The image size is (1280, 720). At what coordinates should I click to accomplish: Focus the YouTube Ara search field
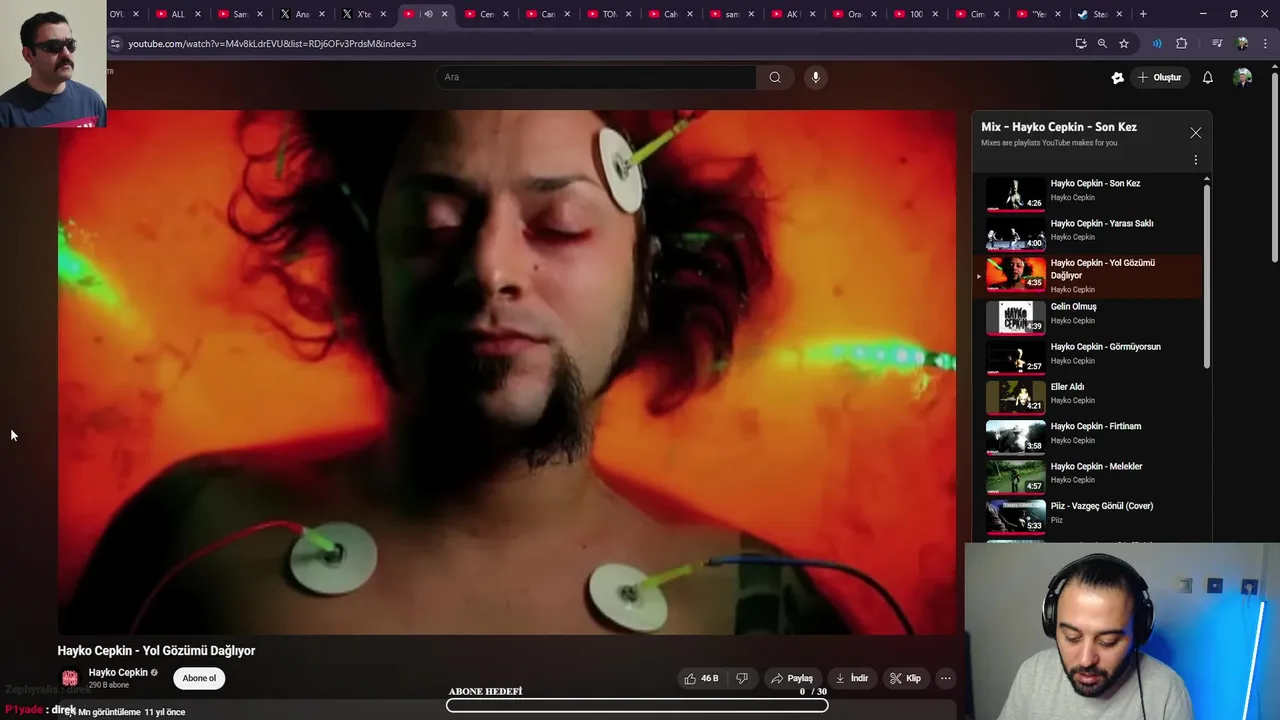coord(596,77)
